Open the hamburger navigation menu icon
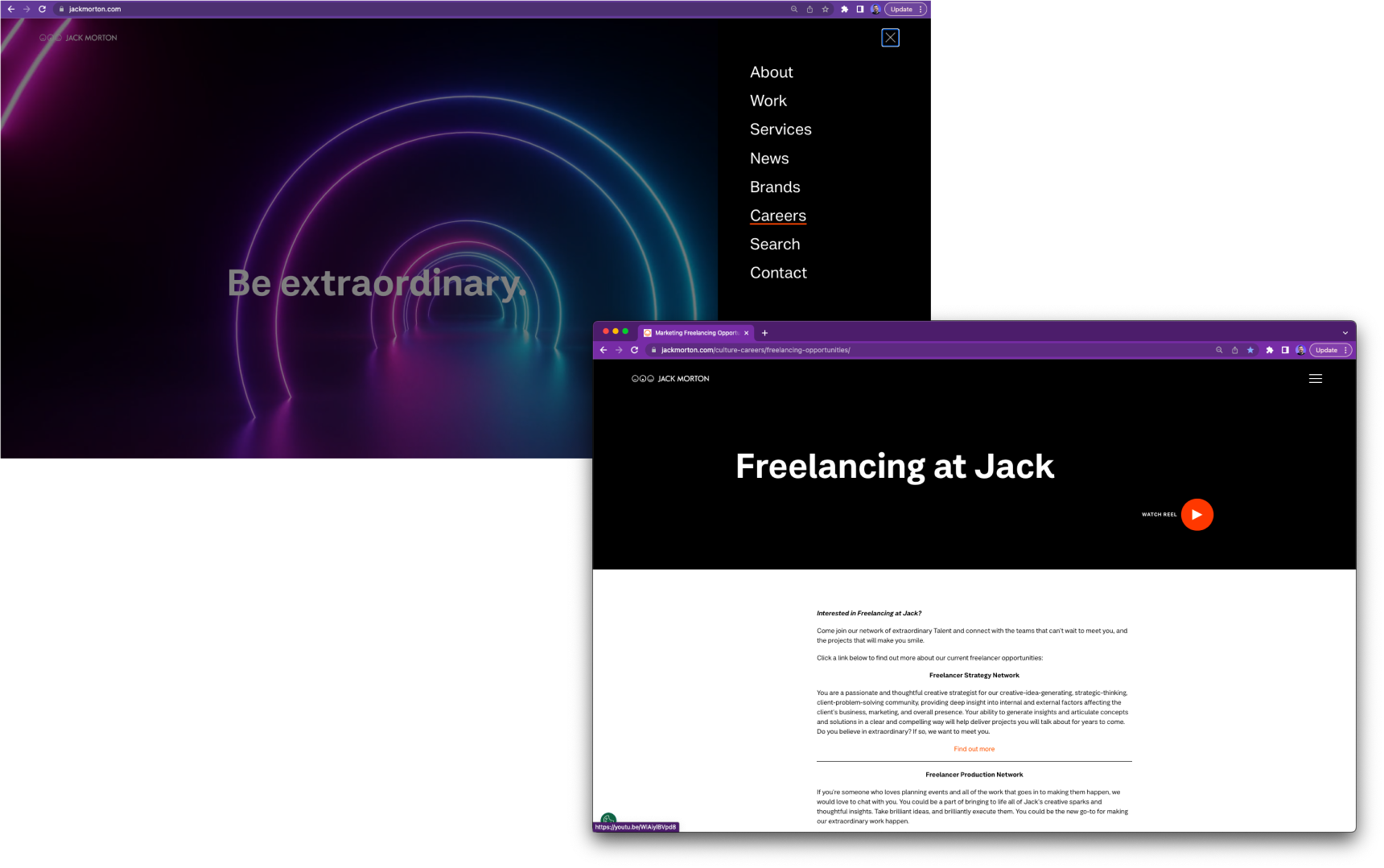Image resolution: width=1384 pixels, height=868 pixels. coord(1315,378)
